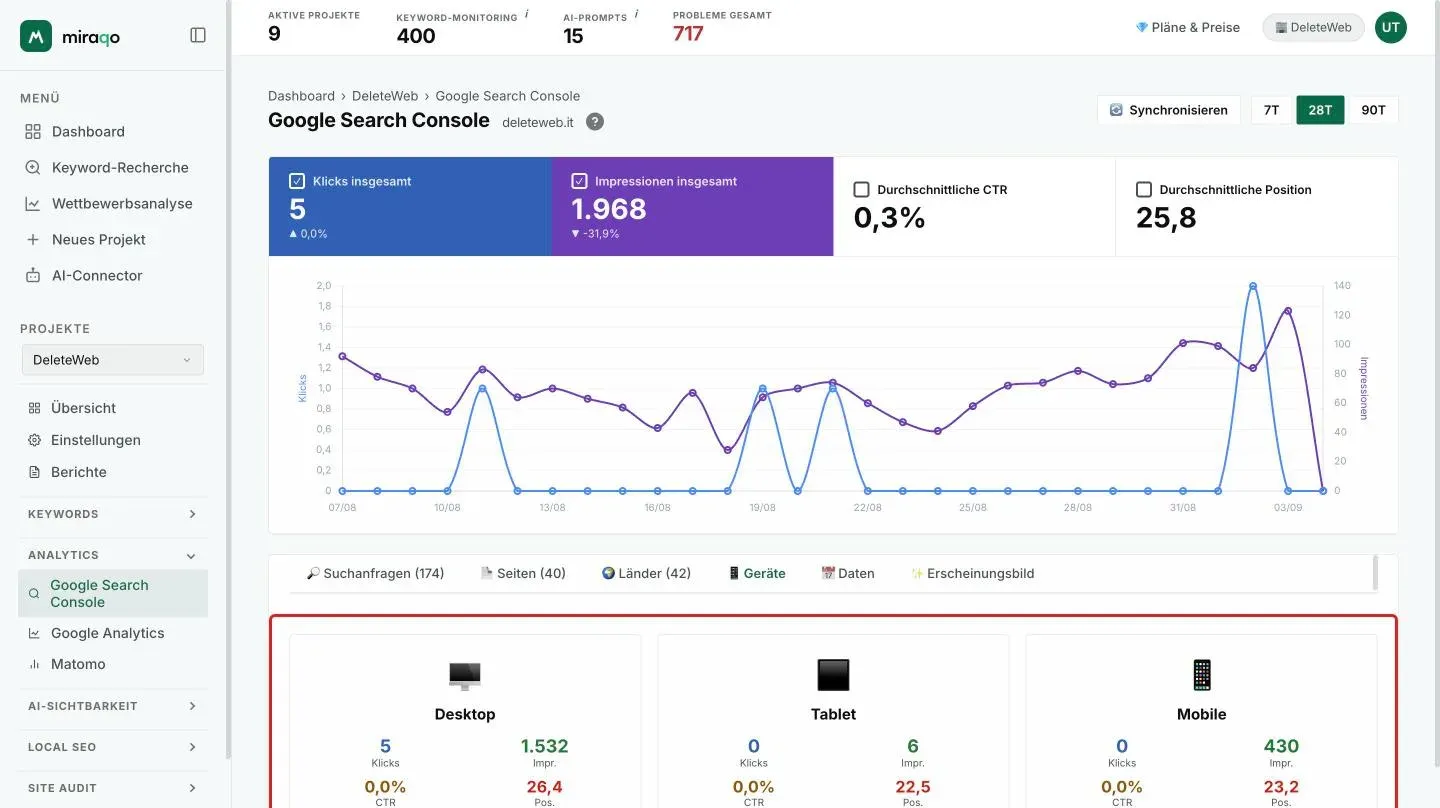Click the sync icon in Synchronisieren button
Viewport: 1440px width, 808px height.
coord(1116,110)
